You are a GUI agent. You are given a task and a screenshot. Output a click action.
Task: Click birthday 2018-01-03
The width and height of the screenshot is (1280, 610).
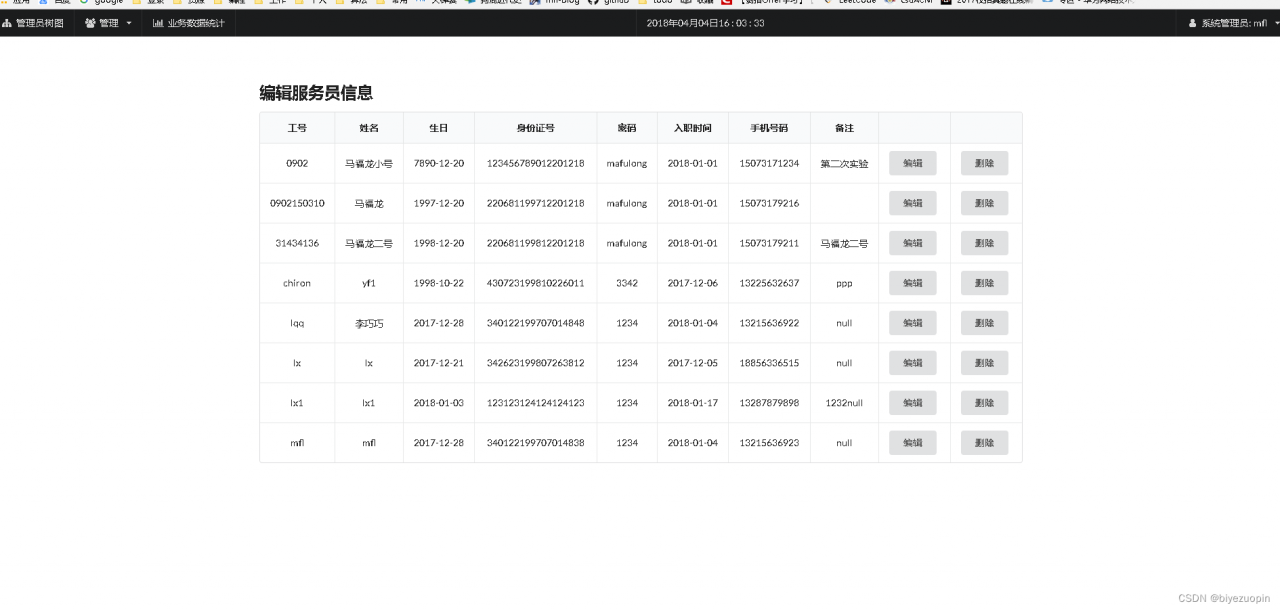coord(439,403)
